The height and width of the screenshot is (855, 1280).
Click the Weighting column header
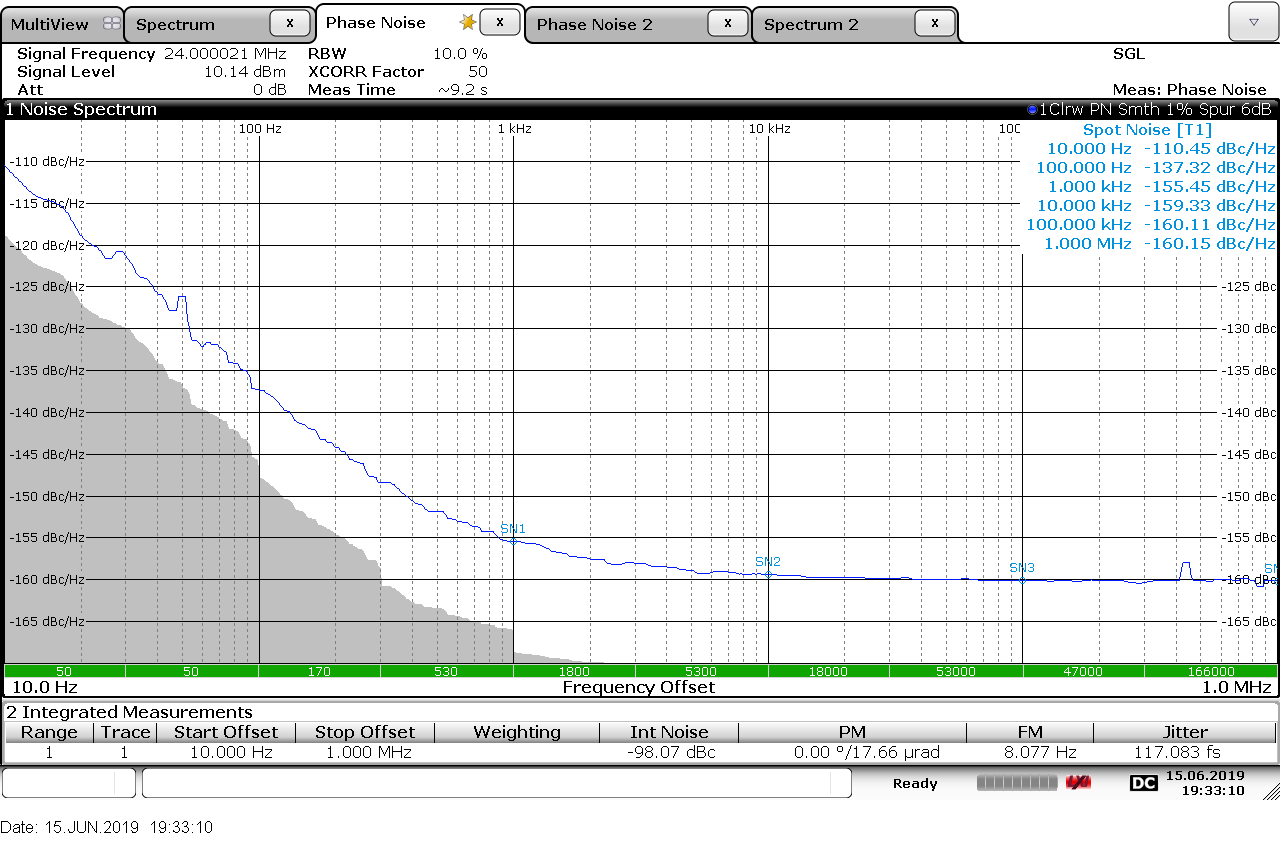[x=517, y=732]
